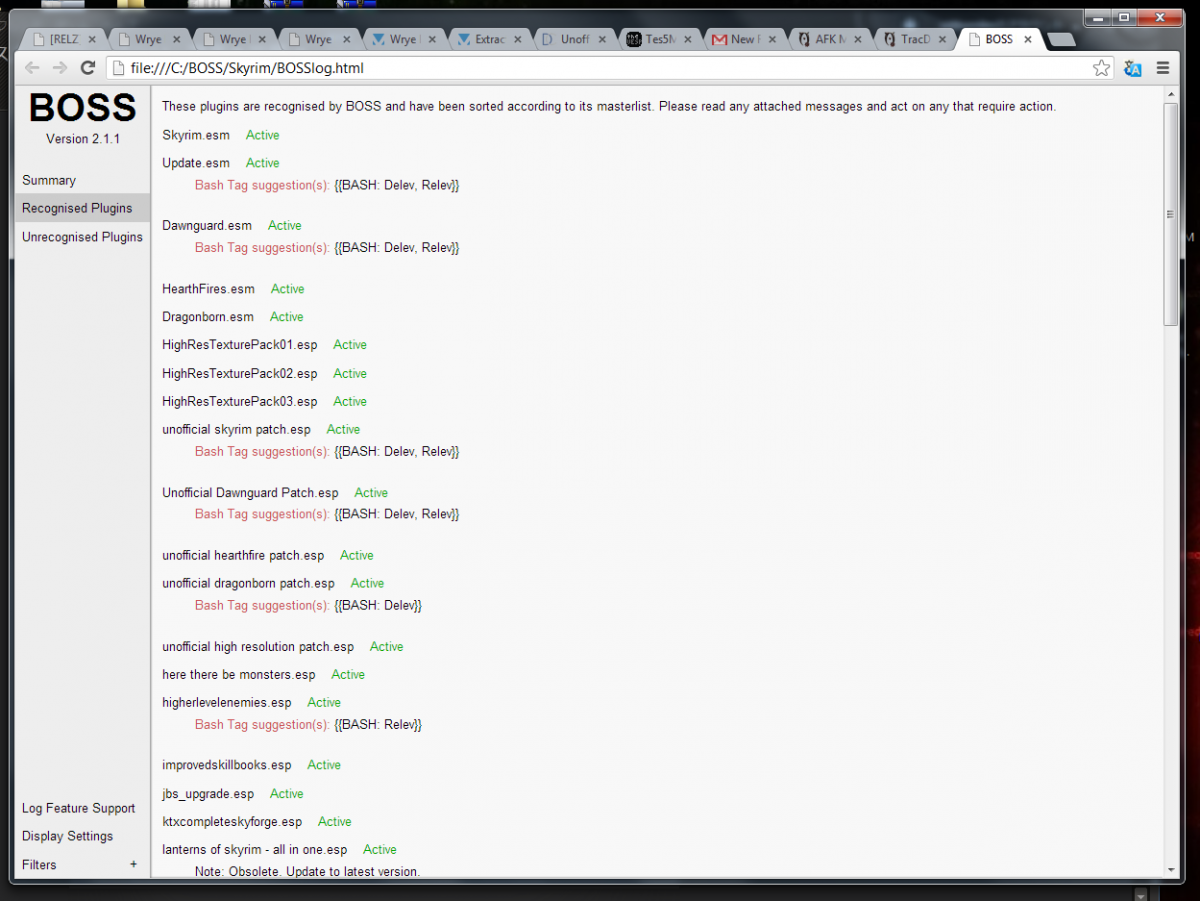Click the HearthFires.esm plugin name

pos(208,289)
